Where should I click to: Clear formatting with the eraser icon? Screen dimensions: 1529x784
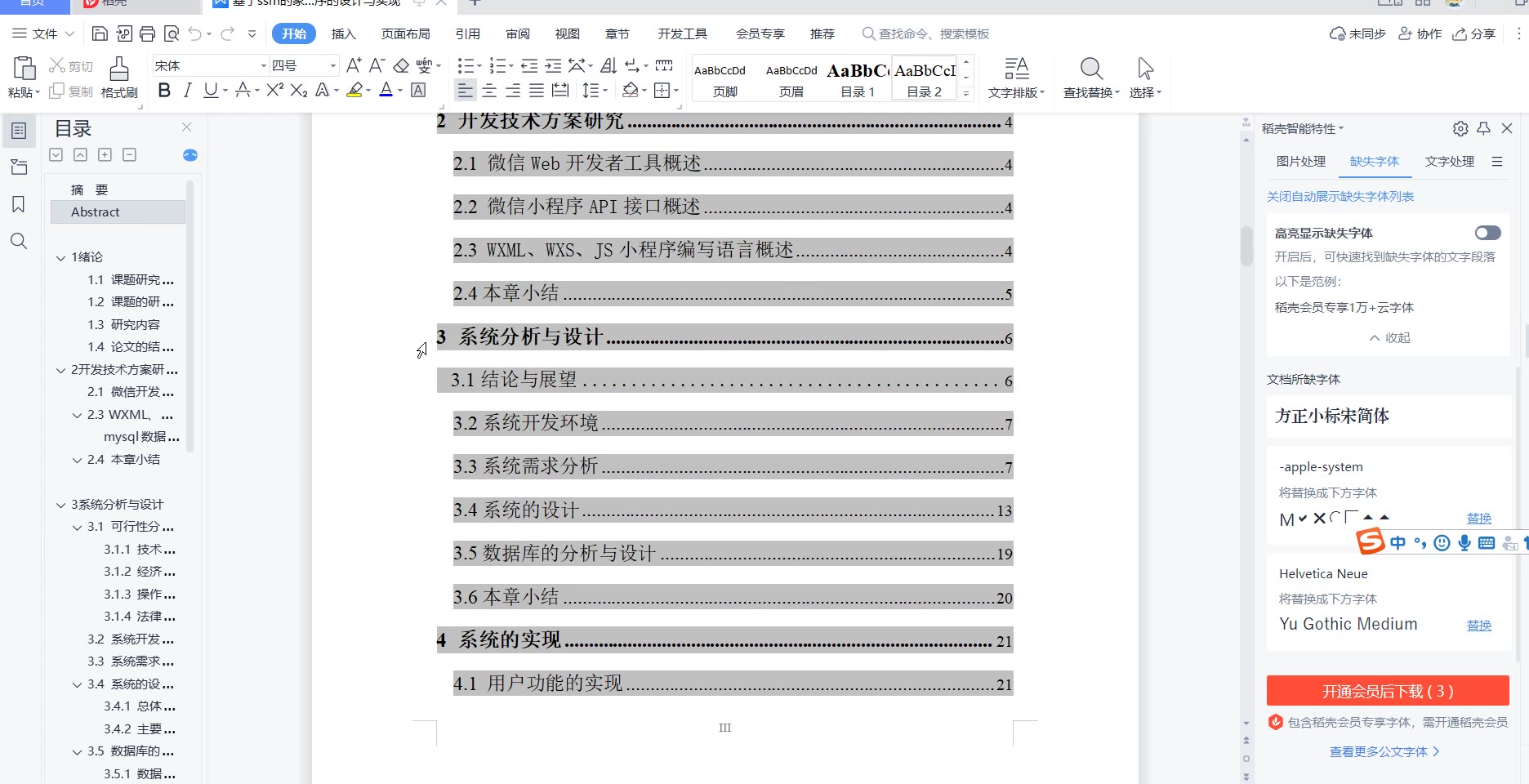400,65
